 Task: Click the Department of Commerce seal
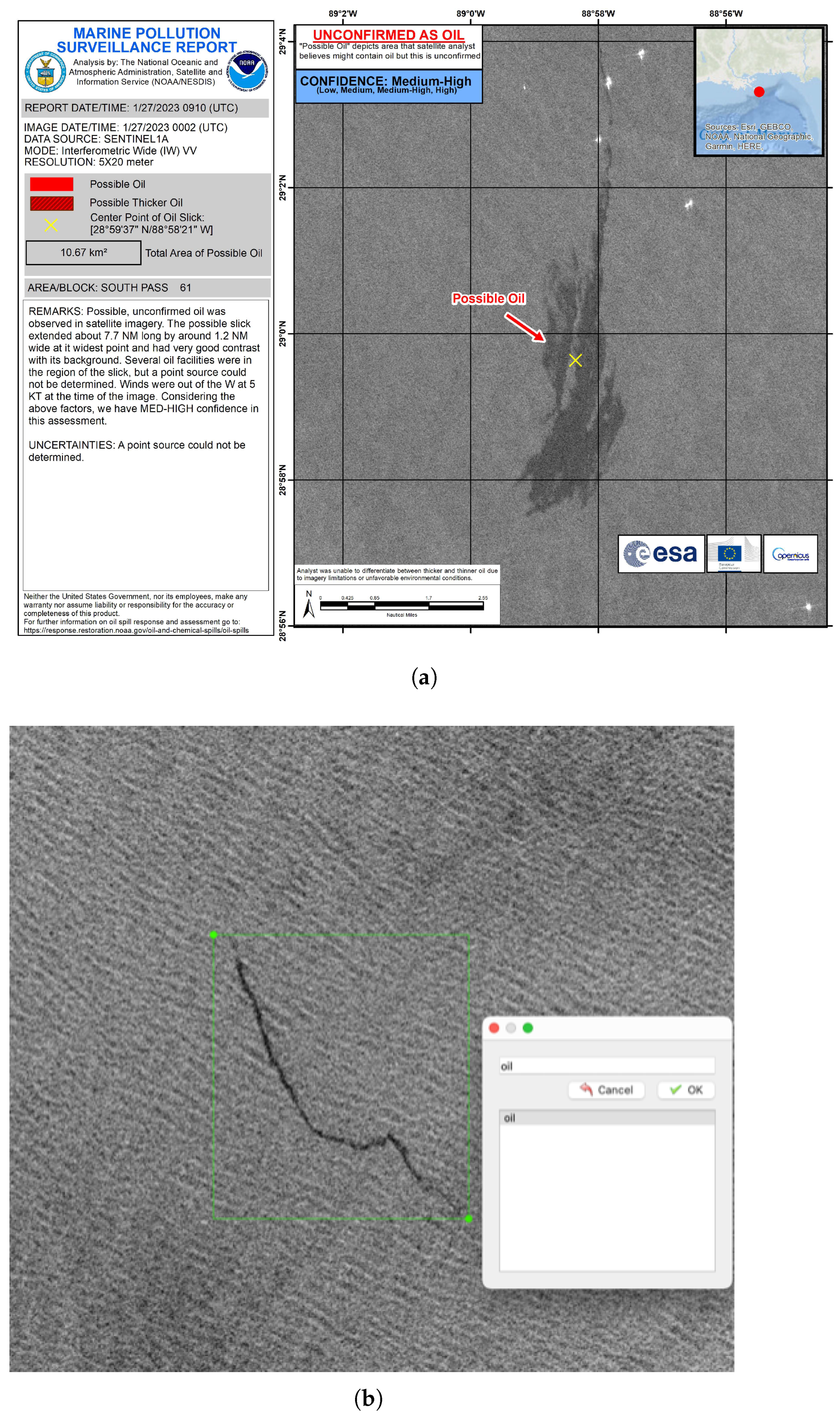tap(45, 72)
